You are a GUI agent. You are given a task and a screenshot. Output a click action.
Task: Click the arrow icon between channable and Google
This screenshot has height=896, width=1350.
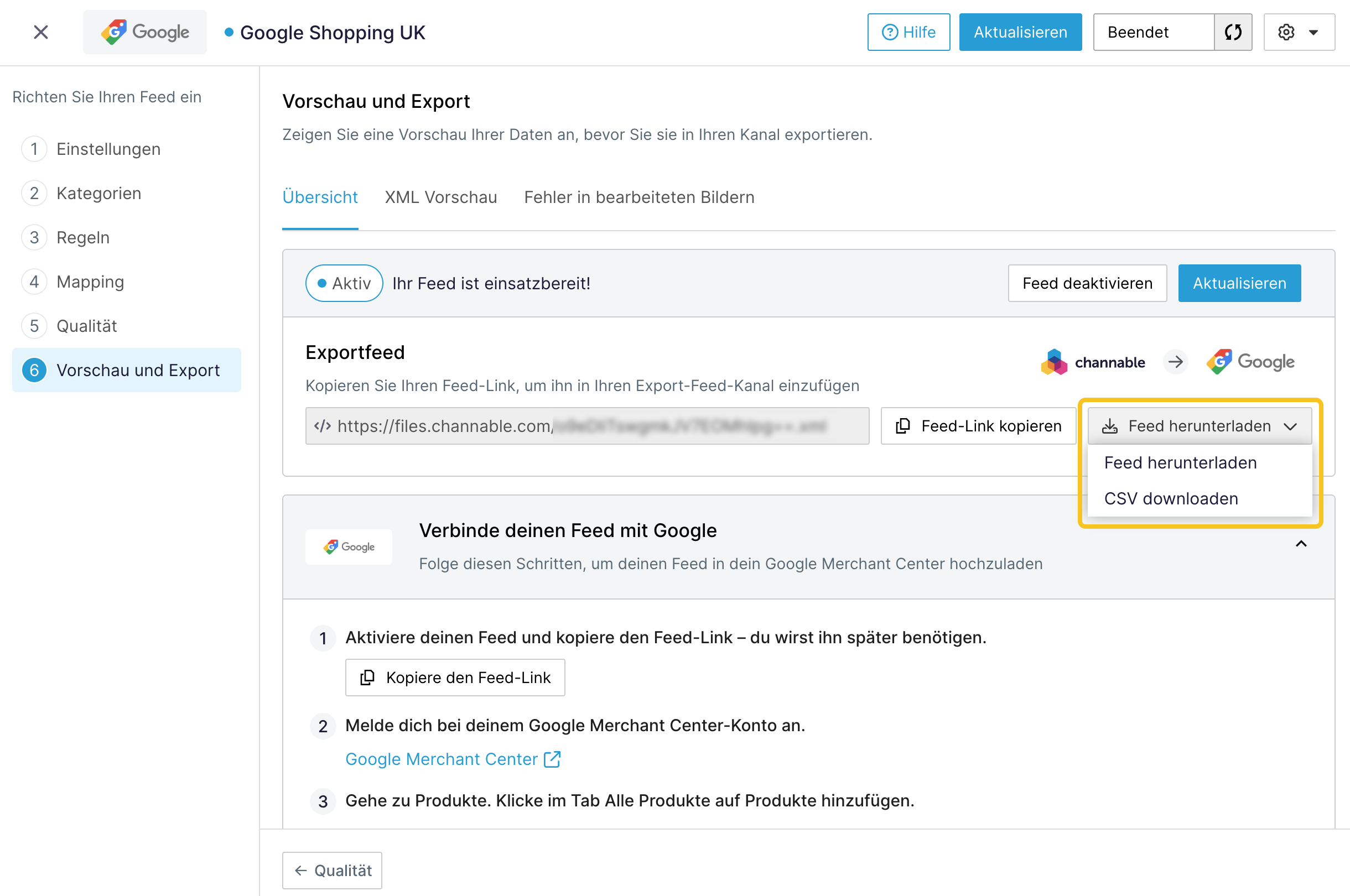coord(1175,362)
